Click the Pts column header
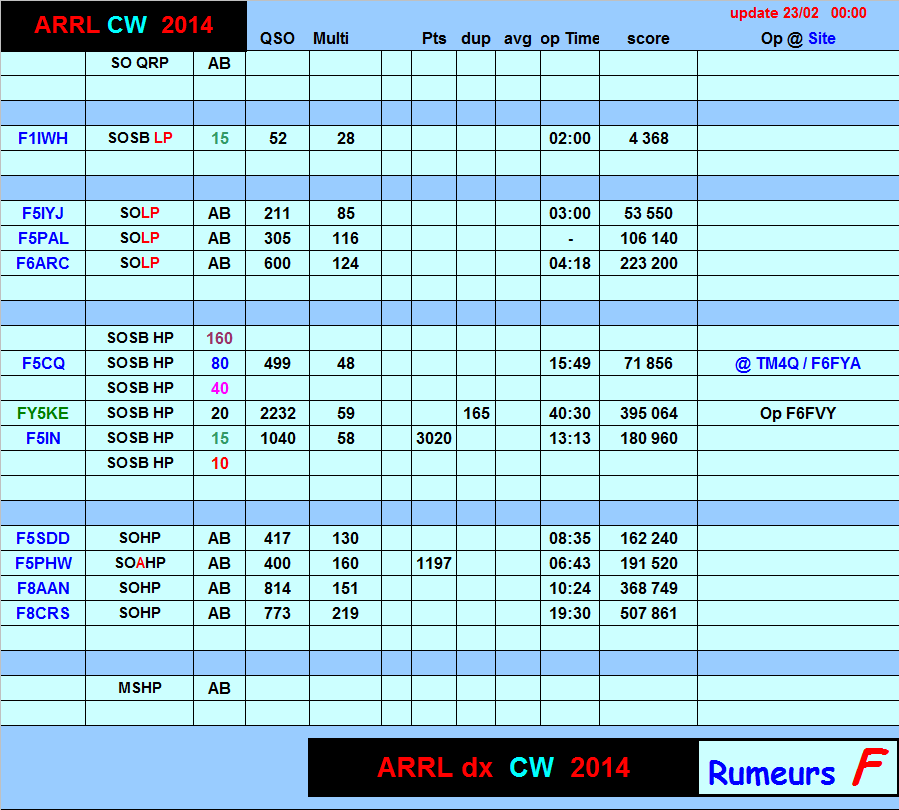This screenshot has width=899, height=810. [x=434, y=38]
